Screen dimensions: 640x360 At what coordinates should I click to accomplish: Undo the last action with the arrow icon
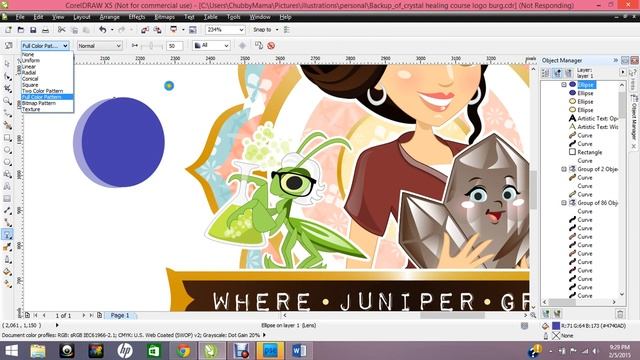pos(102,30)
